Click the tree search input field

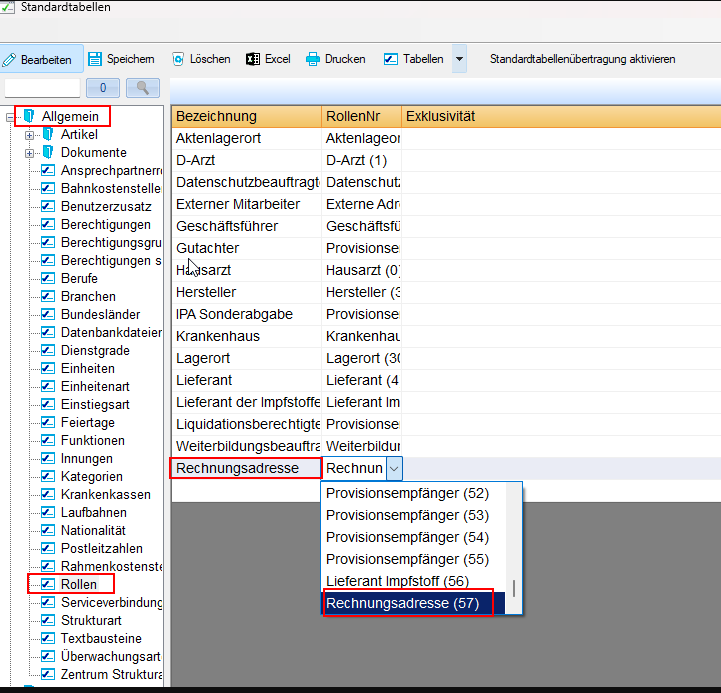point(42,88)
